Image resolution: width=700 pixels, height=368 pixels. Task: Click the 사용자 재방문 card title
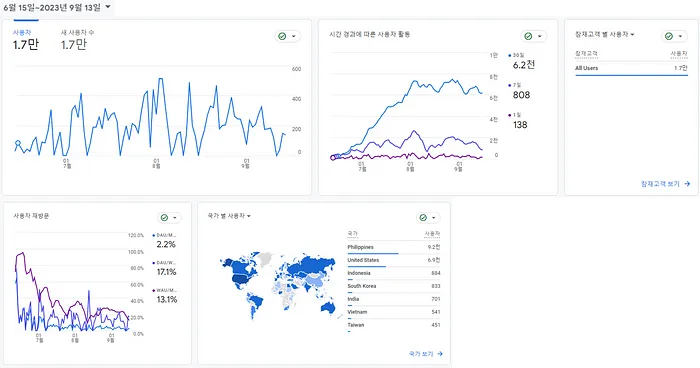pyautogui.click(x=31, y=216)
